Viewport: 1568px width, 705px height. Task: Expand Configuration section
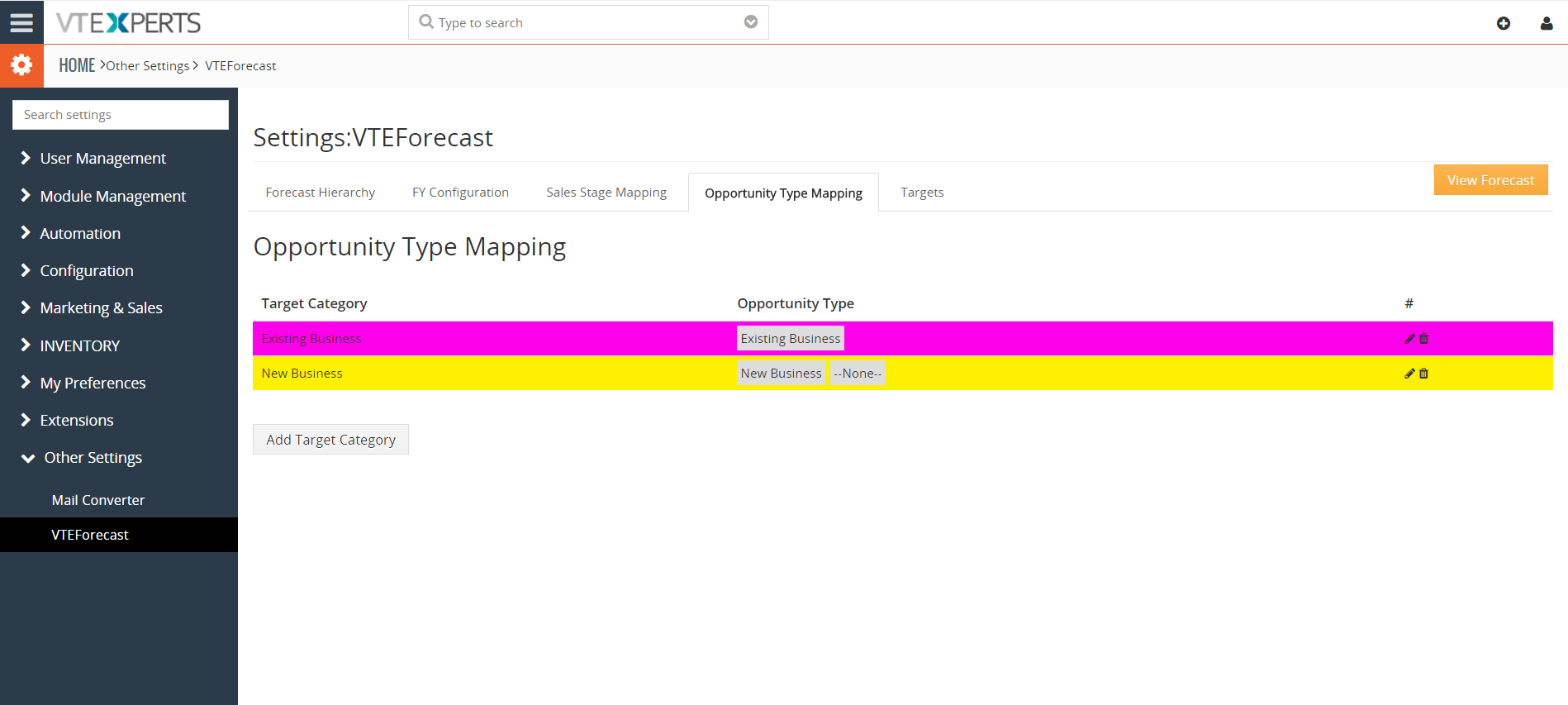coord(86,270)
